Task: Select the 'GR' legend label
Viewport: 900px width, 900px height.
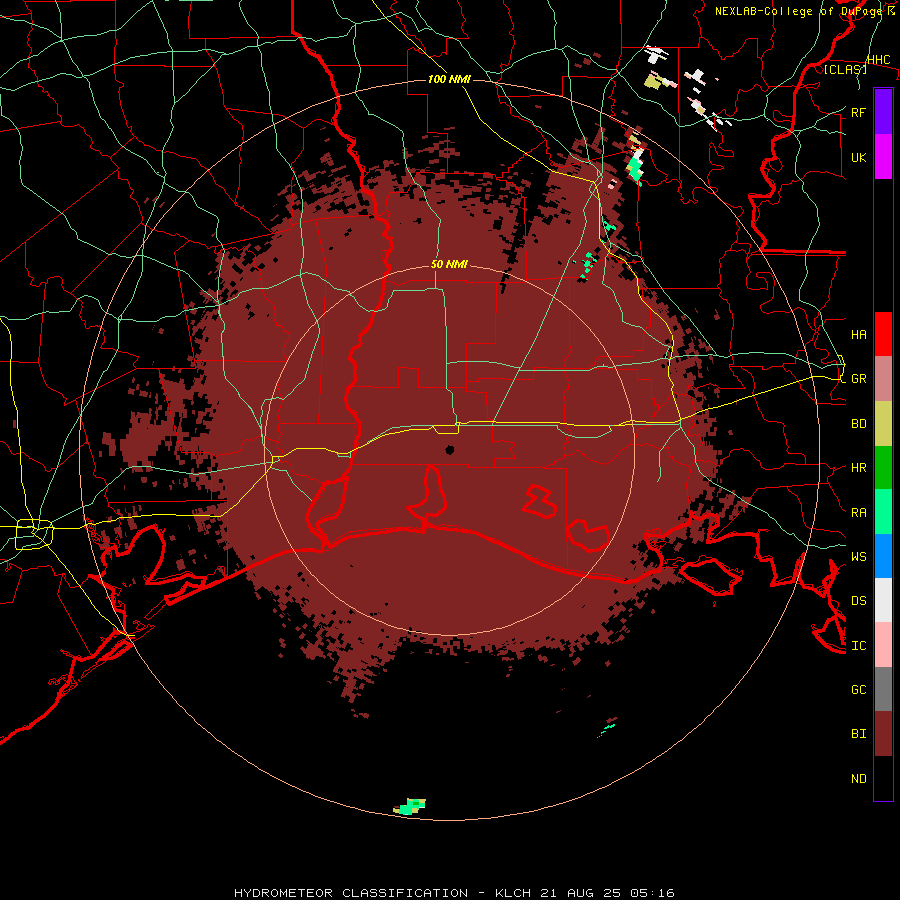Action: [x=859, y=379]
